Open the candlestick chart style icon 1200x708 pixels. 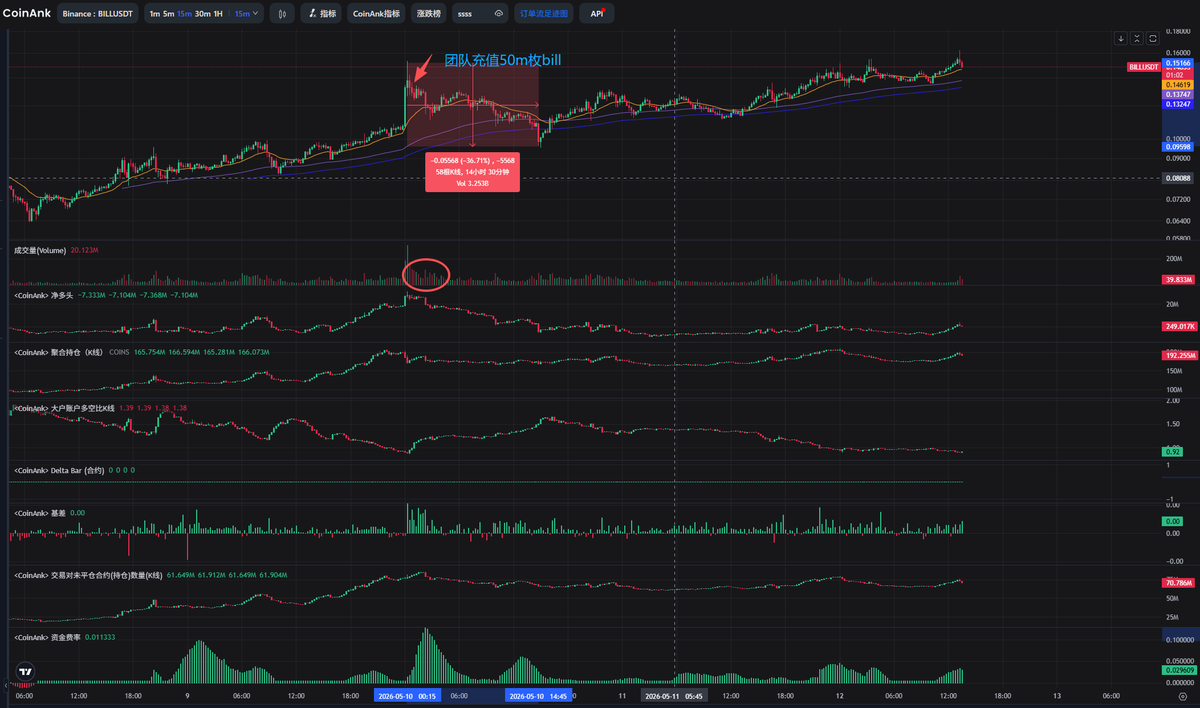[283, 14]
